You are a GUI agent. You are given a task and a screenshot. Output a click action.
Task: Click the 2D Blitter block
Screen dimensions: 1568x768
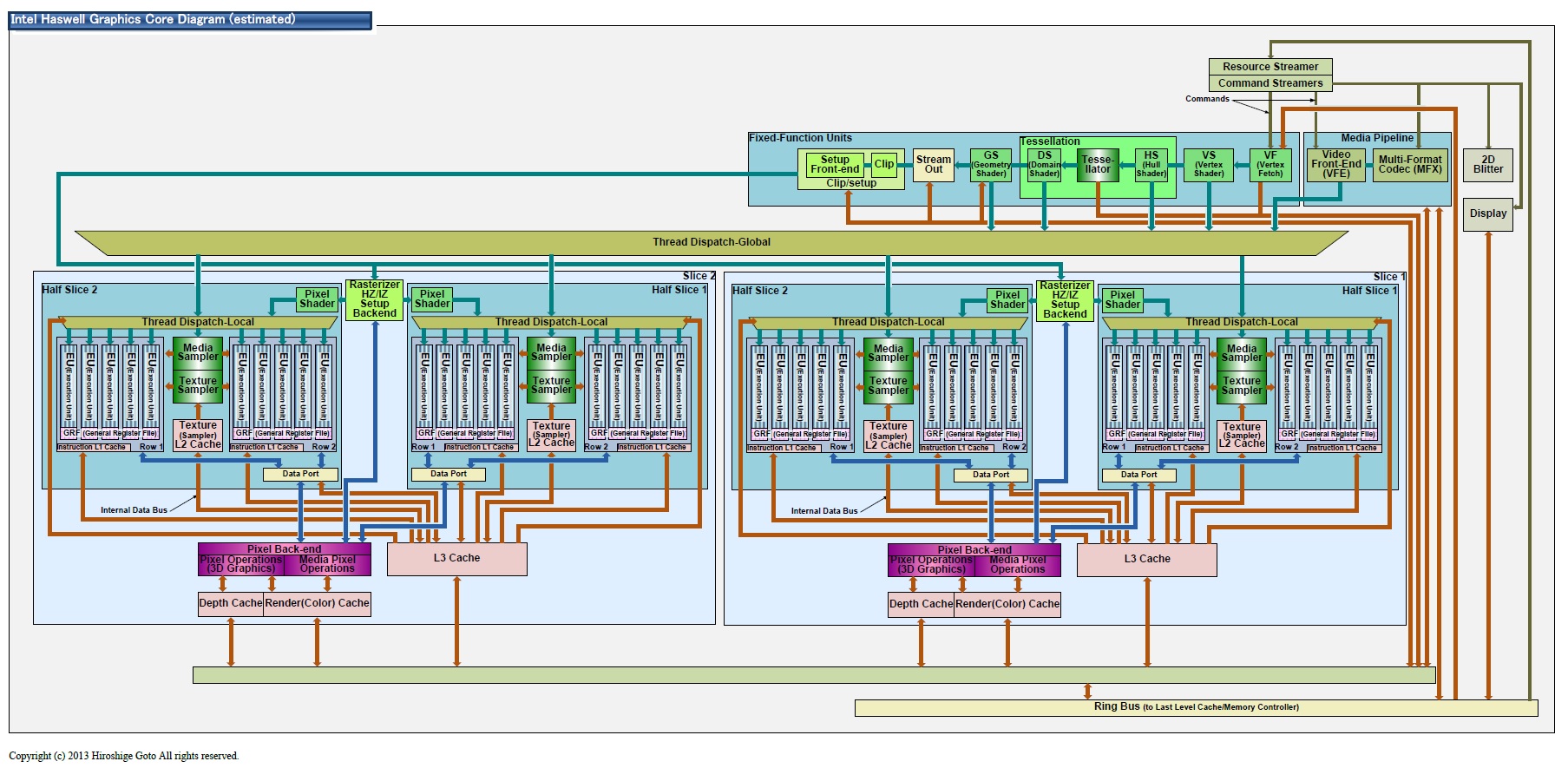click(1487, 165)
